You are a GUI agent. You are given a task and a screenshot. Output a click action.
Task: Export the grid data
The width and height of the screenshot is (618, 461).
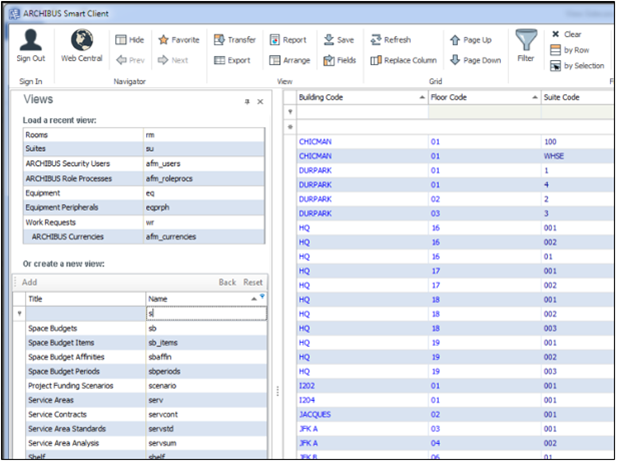pyautogui.click(x=232, y=60)
